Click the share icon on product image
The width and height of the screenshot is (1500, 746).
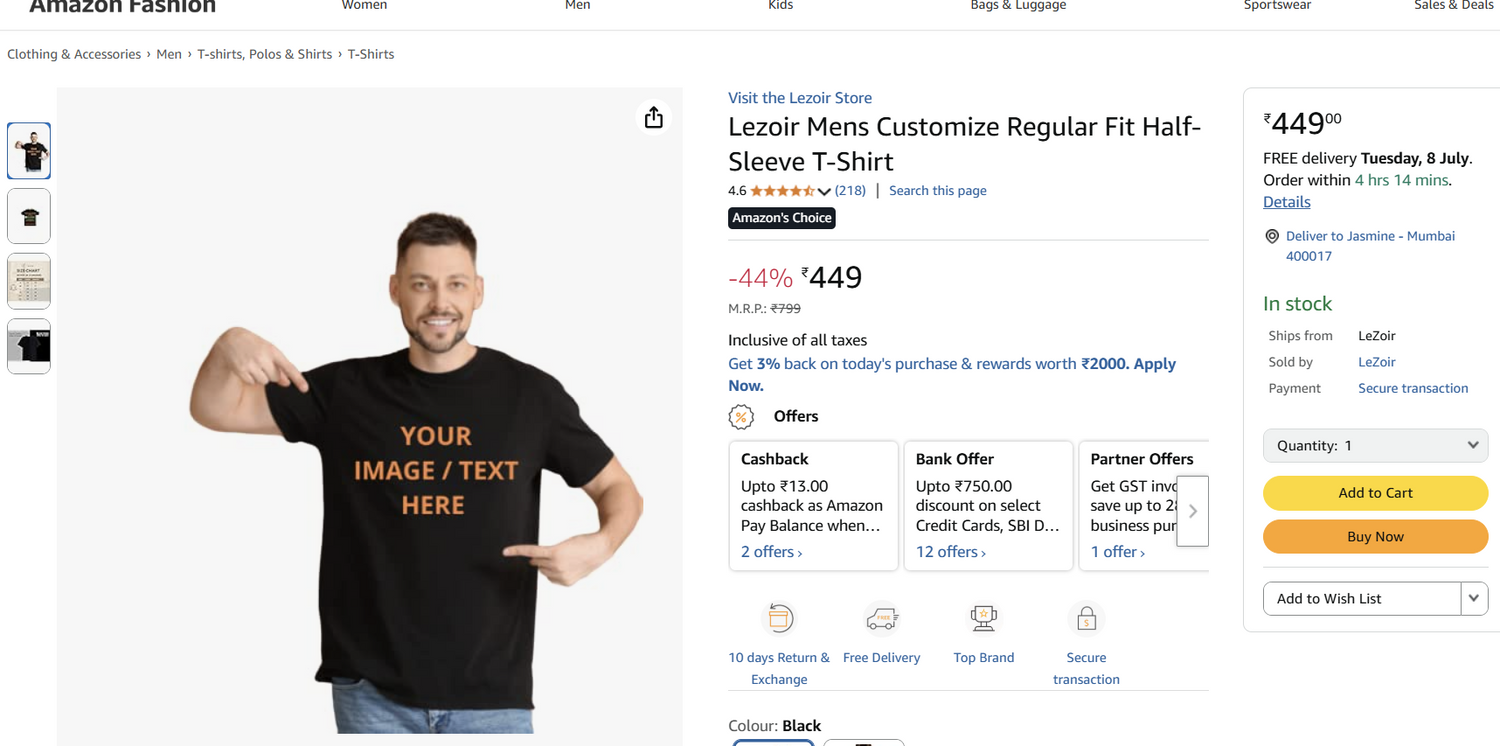pos(654,118)
